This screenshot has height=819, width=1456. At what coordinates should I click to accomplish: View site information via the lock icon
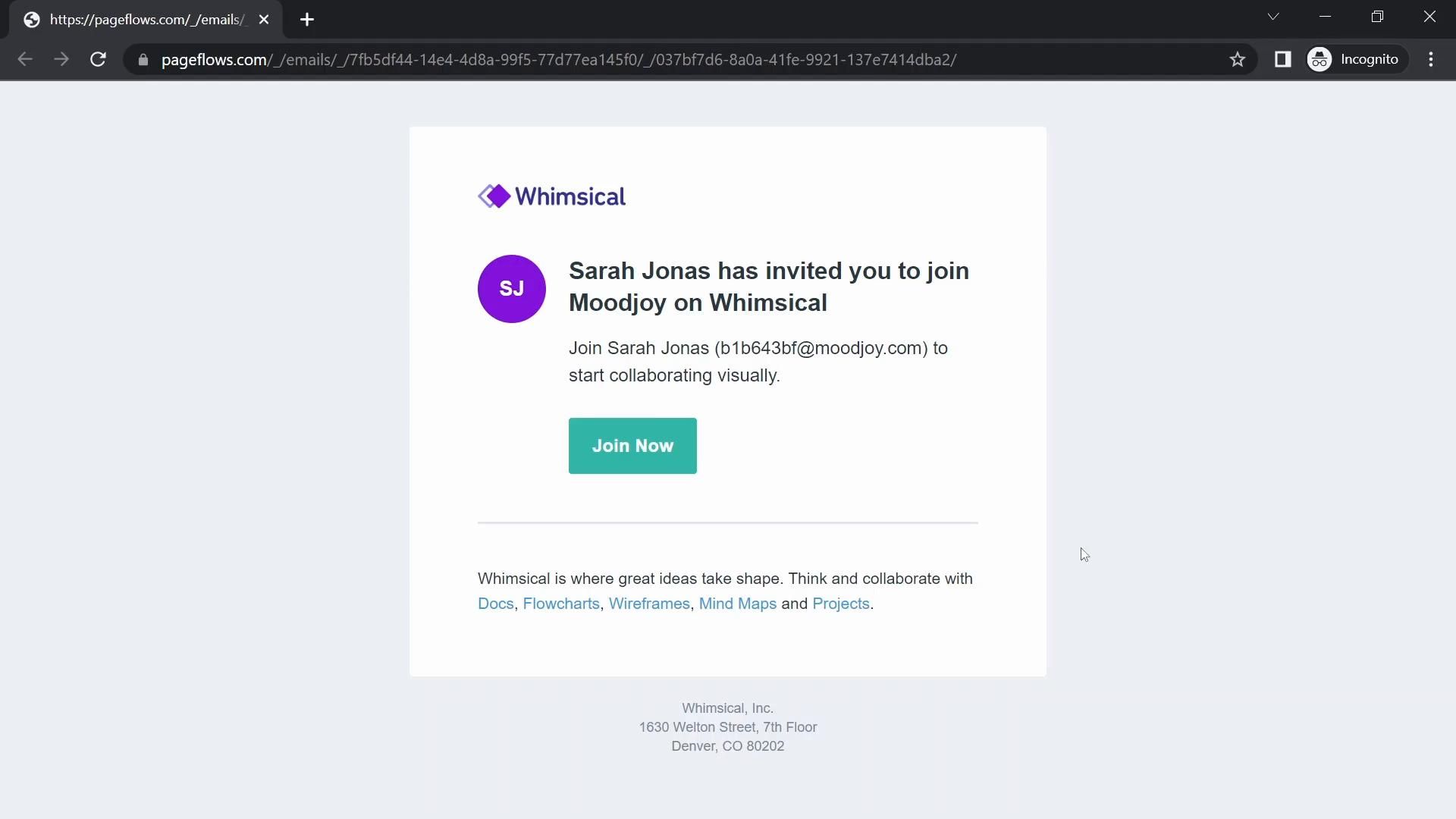tap(143, 60)
